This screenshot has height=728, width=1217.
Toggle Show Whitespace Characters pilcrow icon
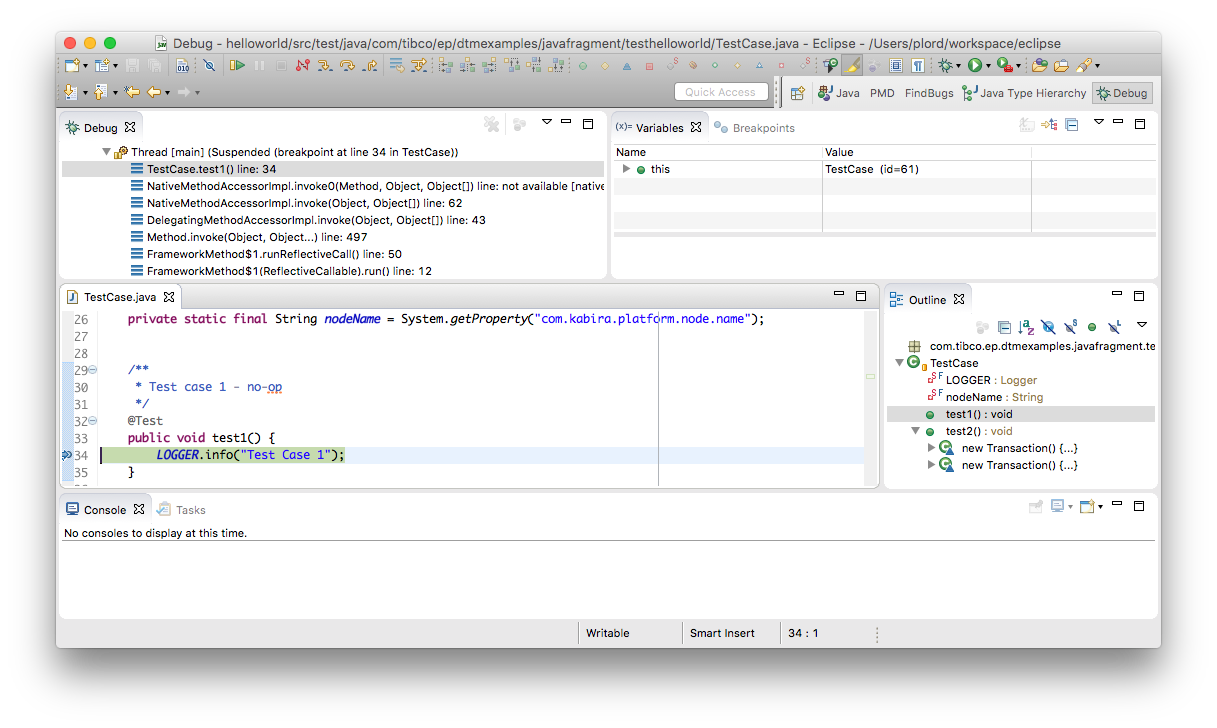[918, 65]
